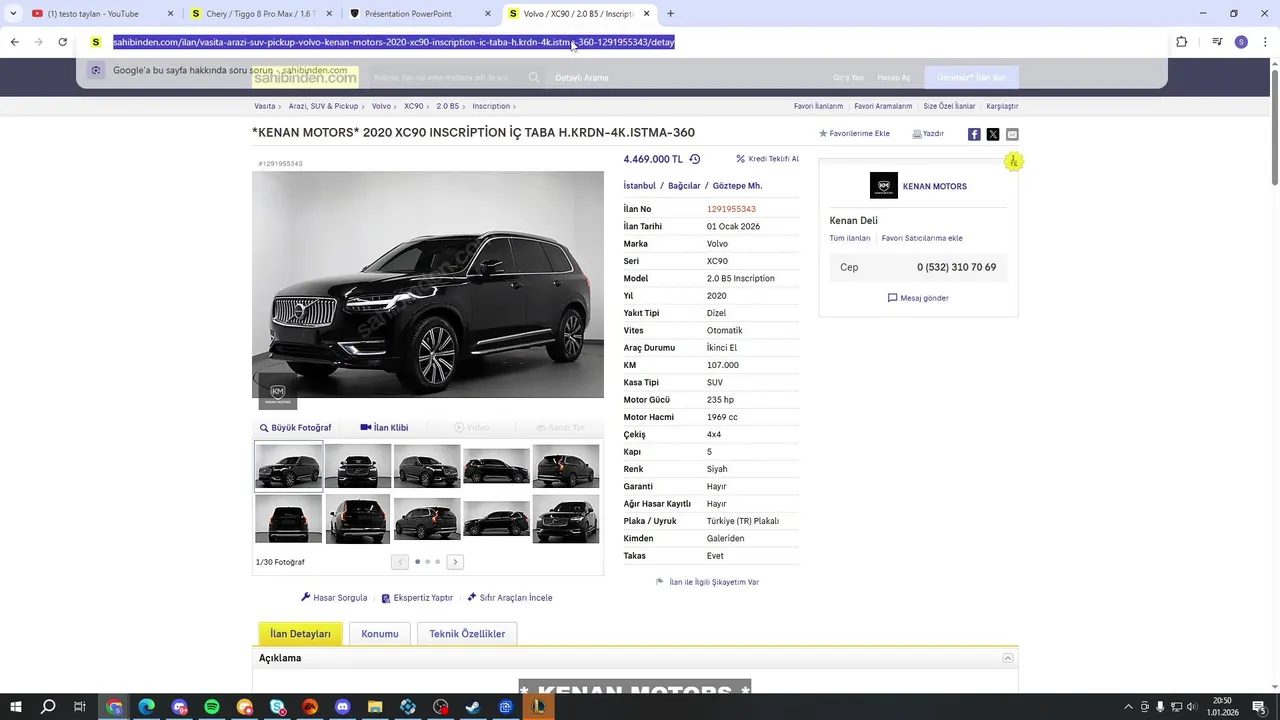Screen dimensions: 1280x720
Task: Open the Karşılaştır link
Action: pos(1002,106)
